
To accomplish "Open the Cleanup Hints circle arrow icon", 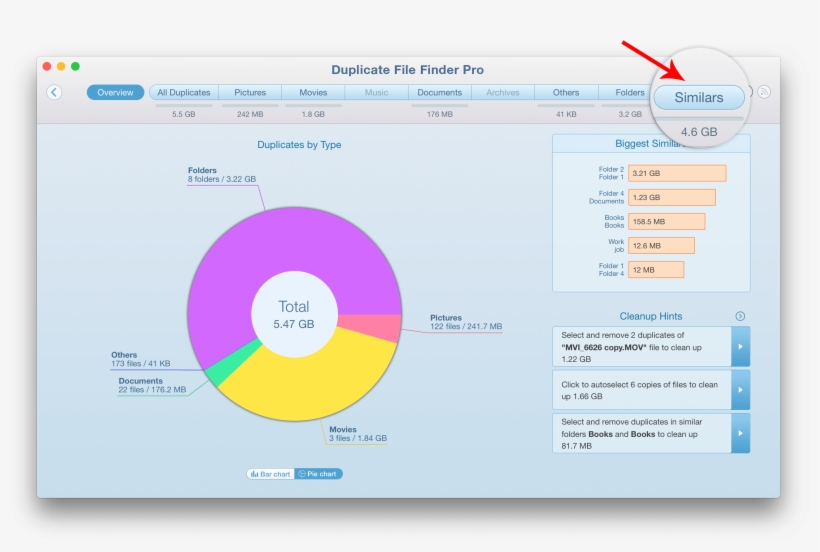I will tap(740, 316).
